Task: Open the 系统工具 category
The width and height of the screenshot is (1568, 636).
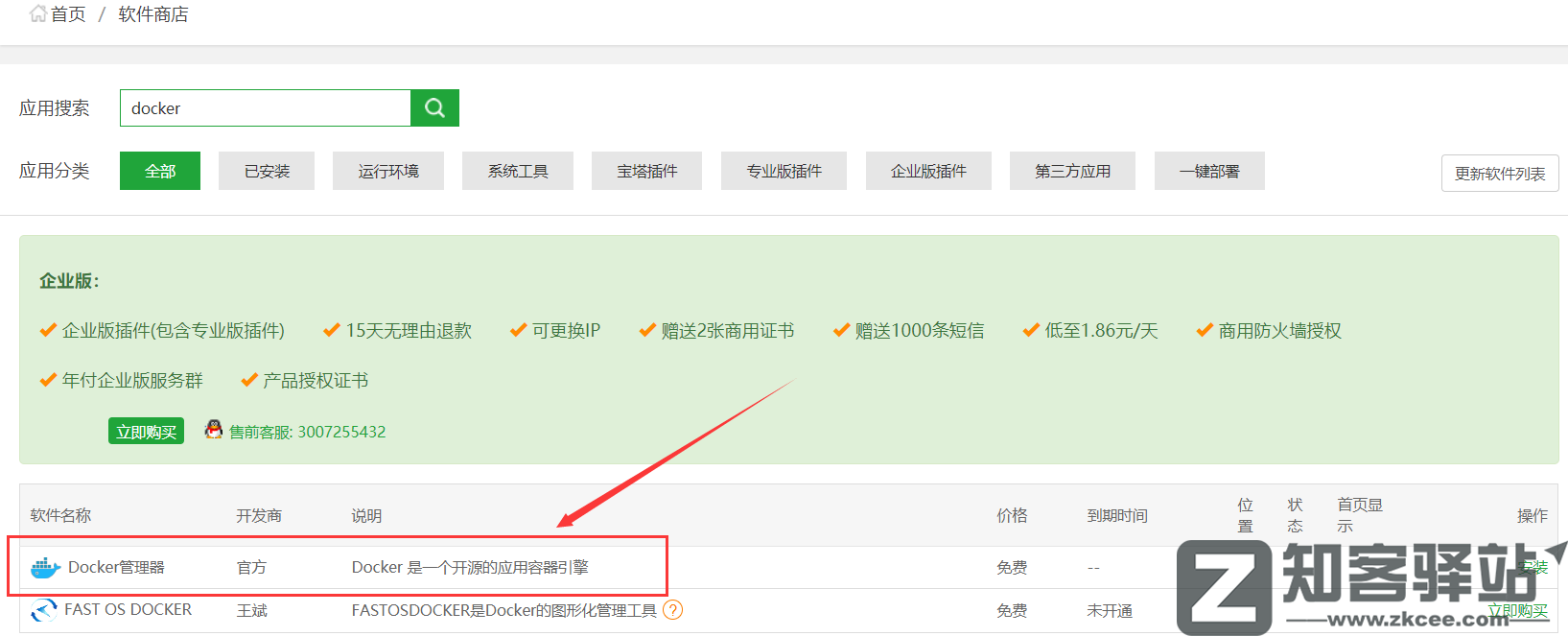Action: pyautogui.click(x=518, y=171)
